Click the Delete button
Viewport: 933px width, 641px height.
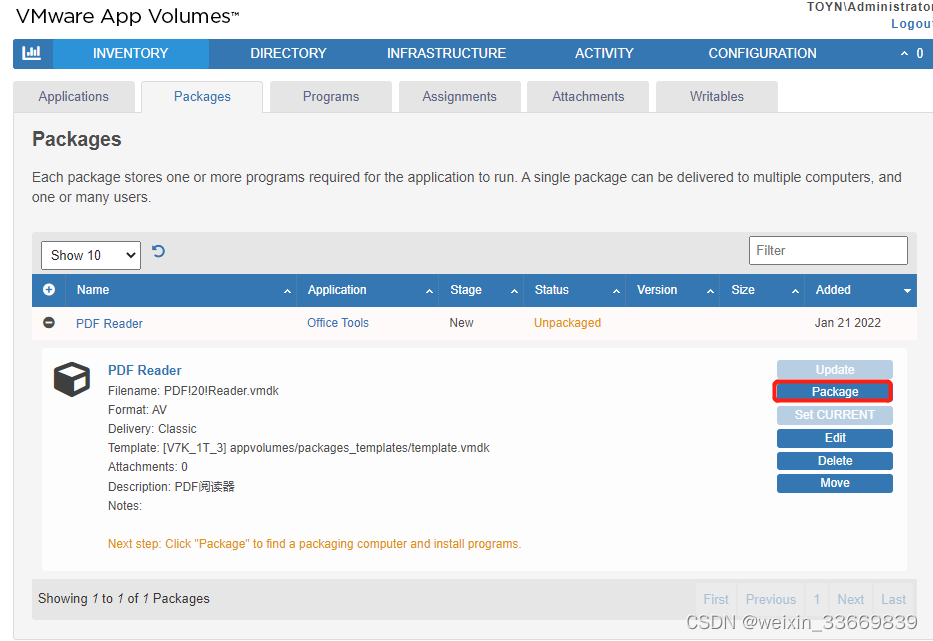[835, 461]
